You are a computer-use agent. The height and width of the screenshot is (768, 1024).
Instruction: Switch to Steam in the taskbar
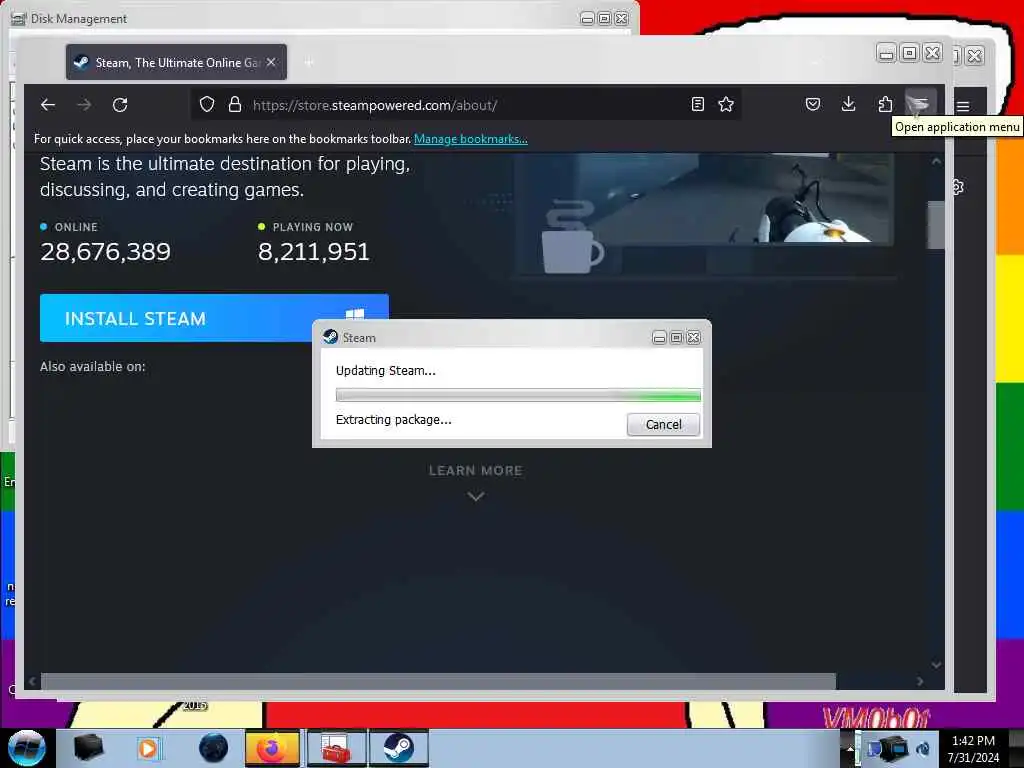click(x=399, y=748)
